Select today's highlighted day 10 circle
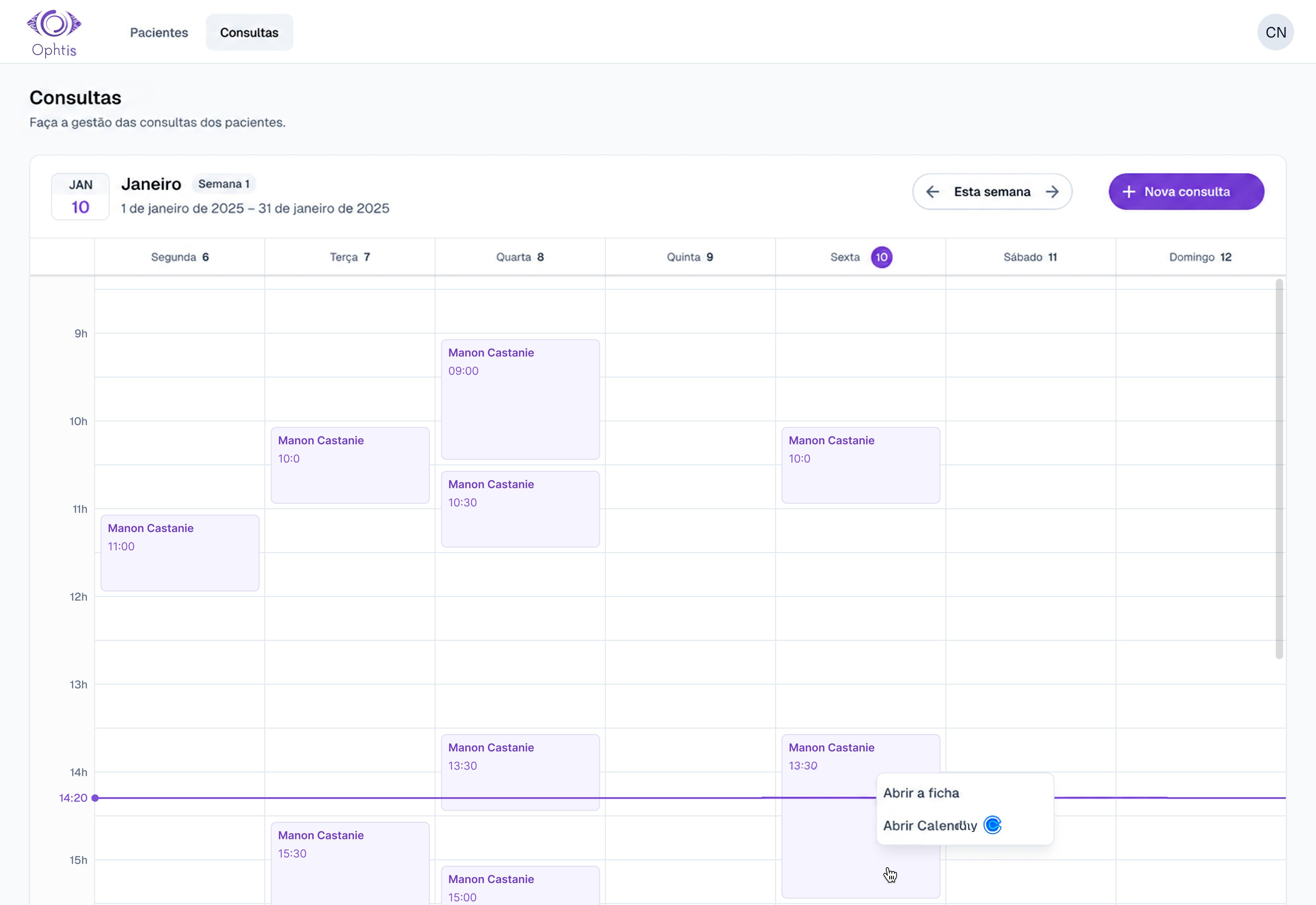The image size is (1316, 905). coord(881,257)
